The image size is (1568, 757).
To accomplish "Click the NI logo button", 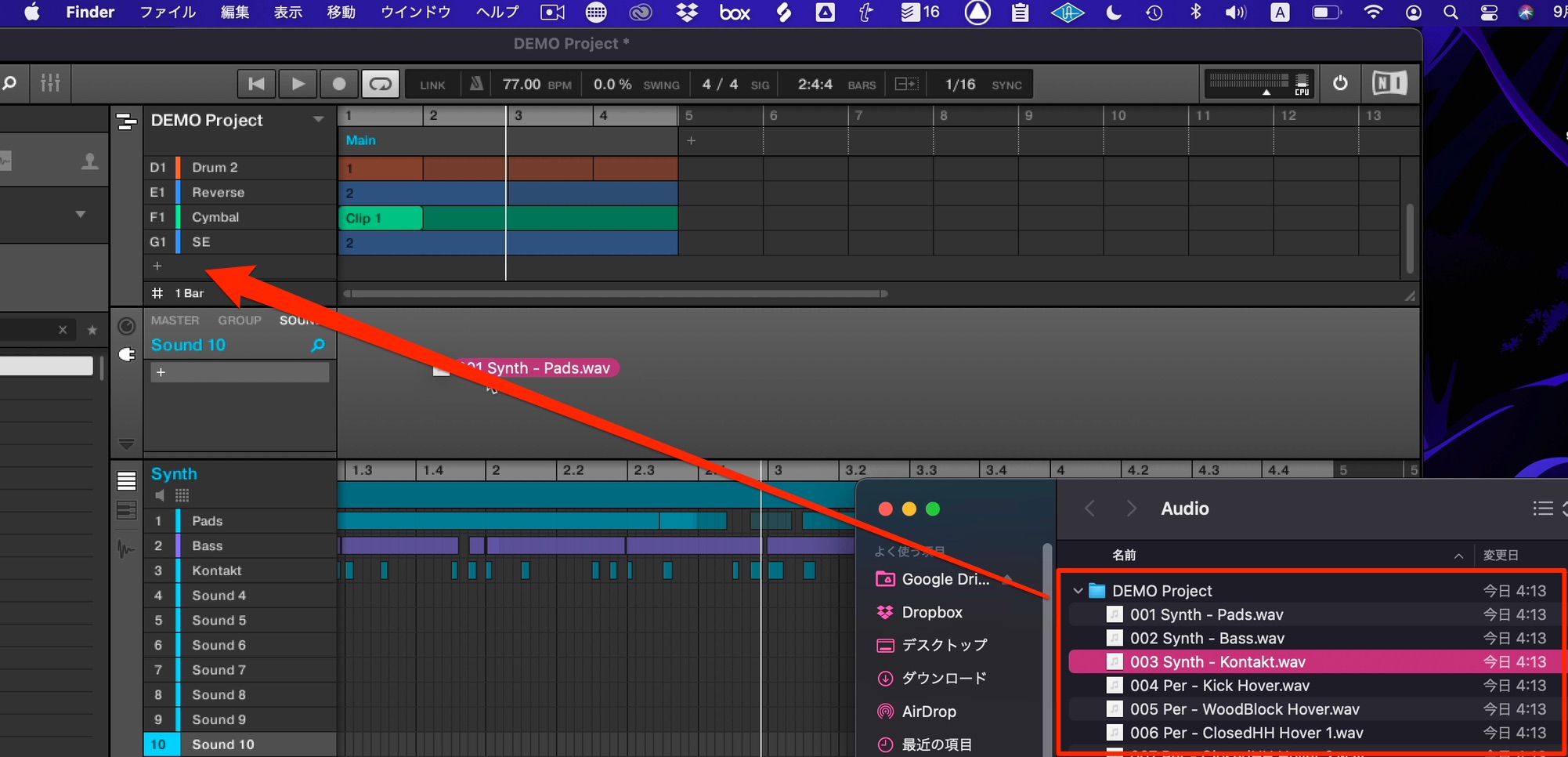I will pyautogui.click(x=1389, y=83).
